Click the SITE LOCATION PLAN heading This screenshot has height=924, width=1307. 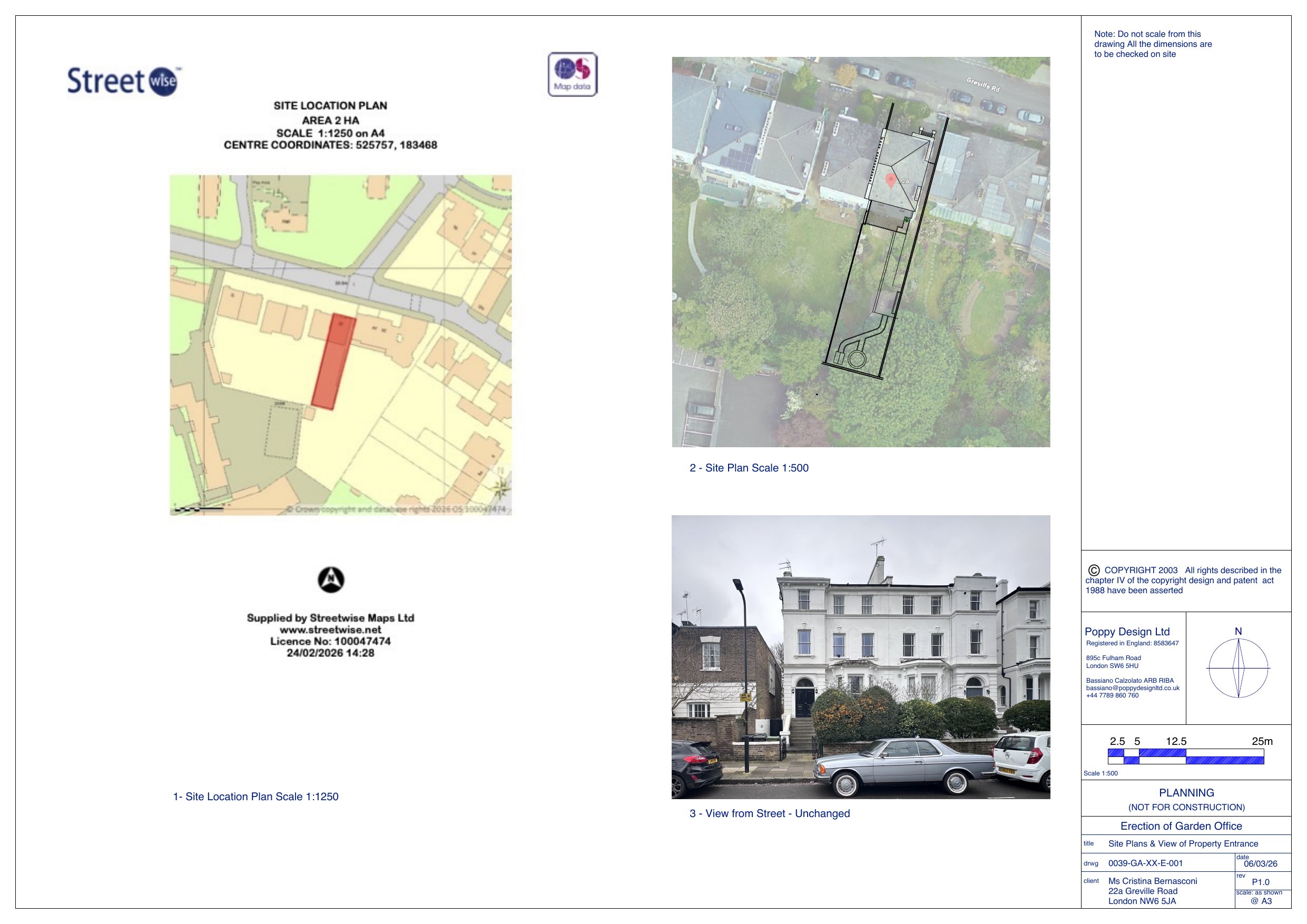330,105
